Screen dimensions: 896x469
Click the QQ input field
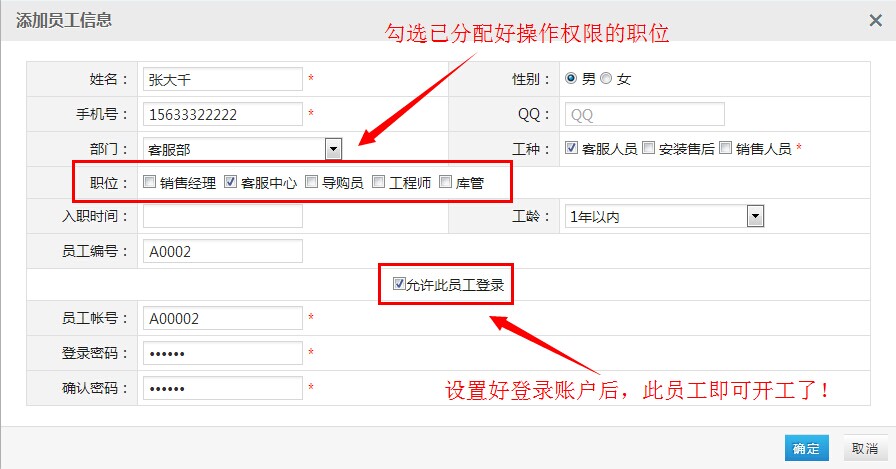tap(645, 114)
